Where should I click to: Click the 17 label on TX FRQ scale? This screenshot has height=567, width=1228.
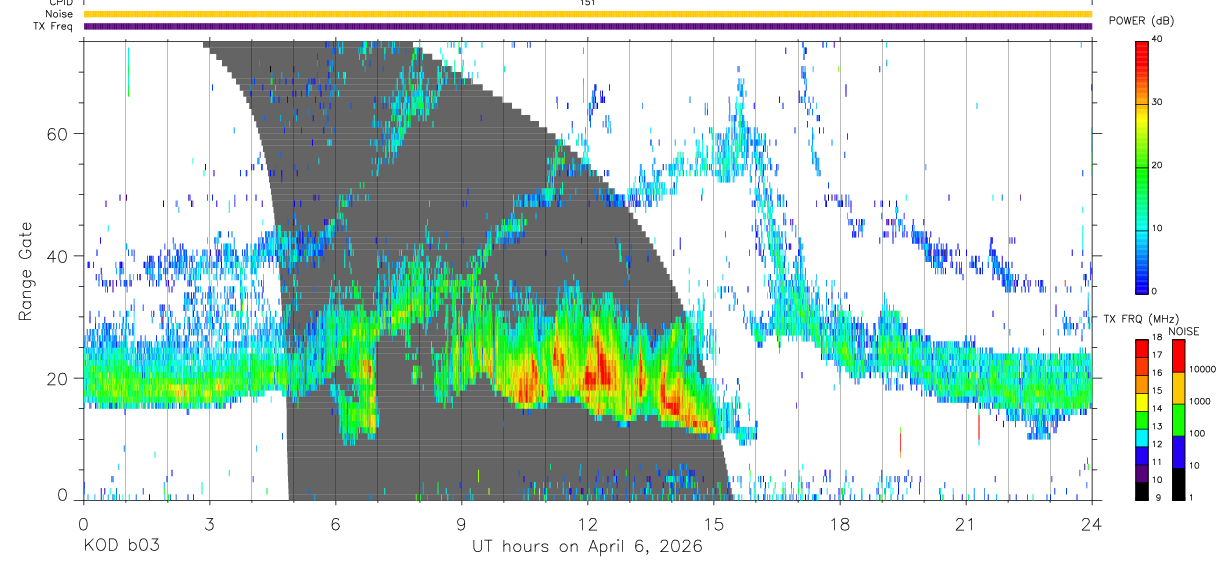(x=1156, y=355)
